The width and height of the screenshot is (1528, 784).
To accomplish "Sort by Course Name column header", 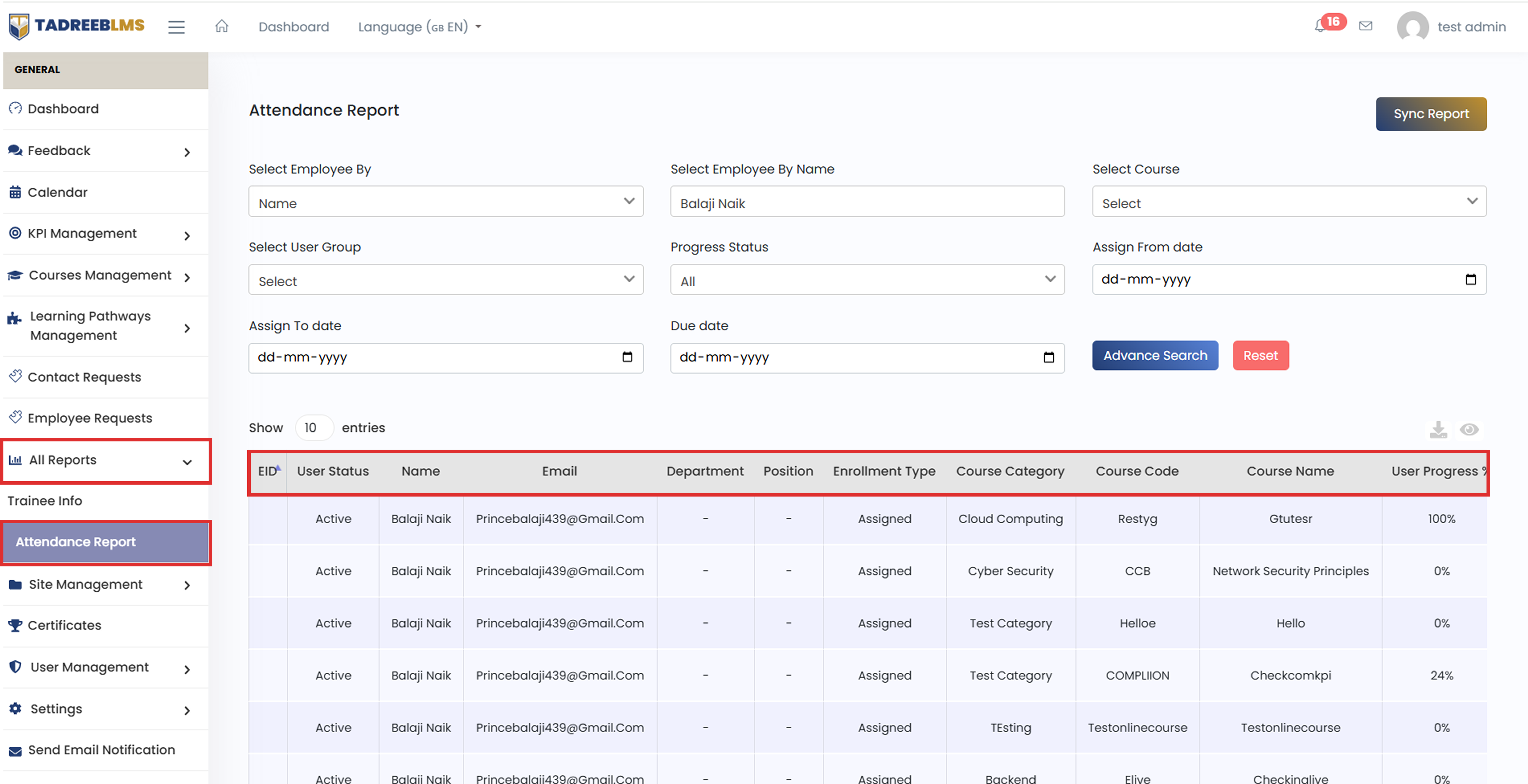I will (1290, 472).
